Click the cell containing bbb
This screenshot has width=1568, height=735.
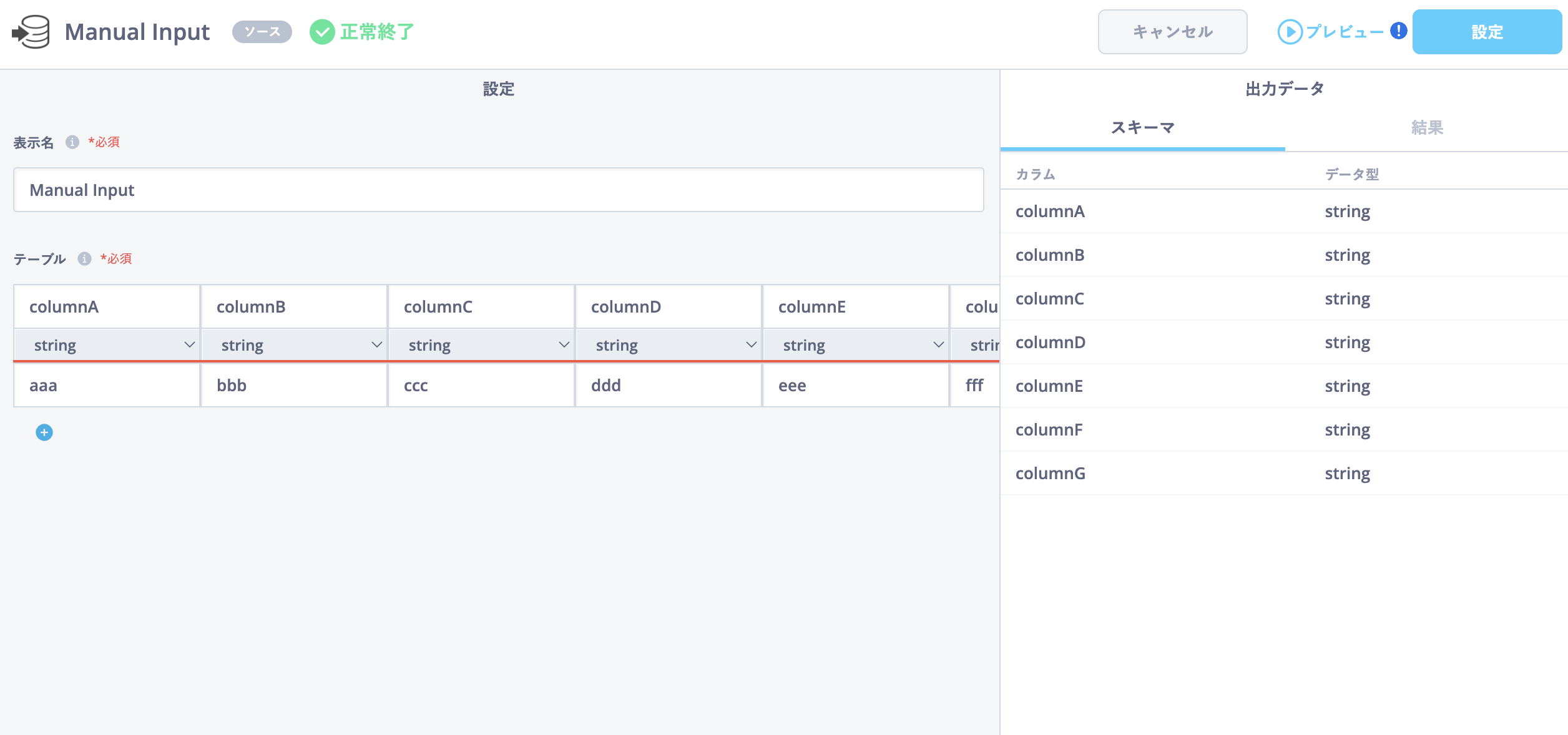tap(294, 386)
